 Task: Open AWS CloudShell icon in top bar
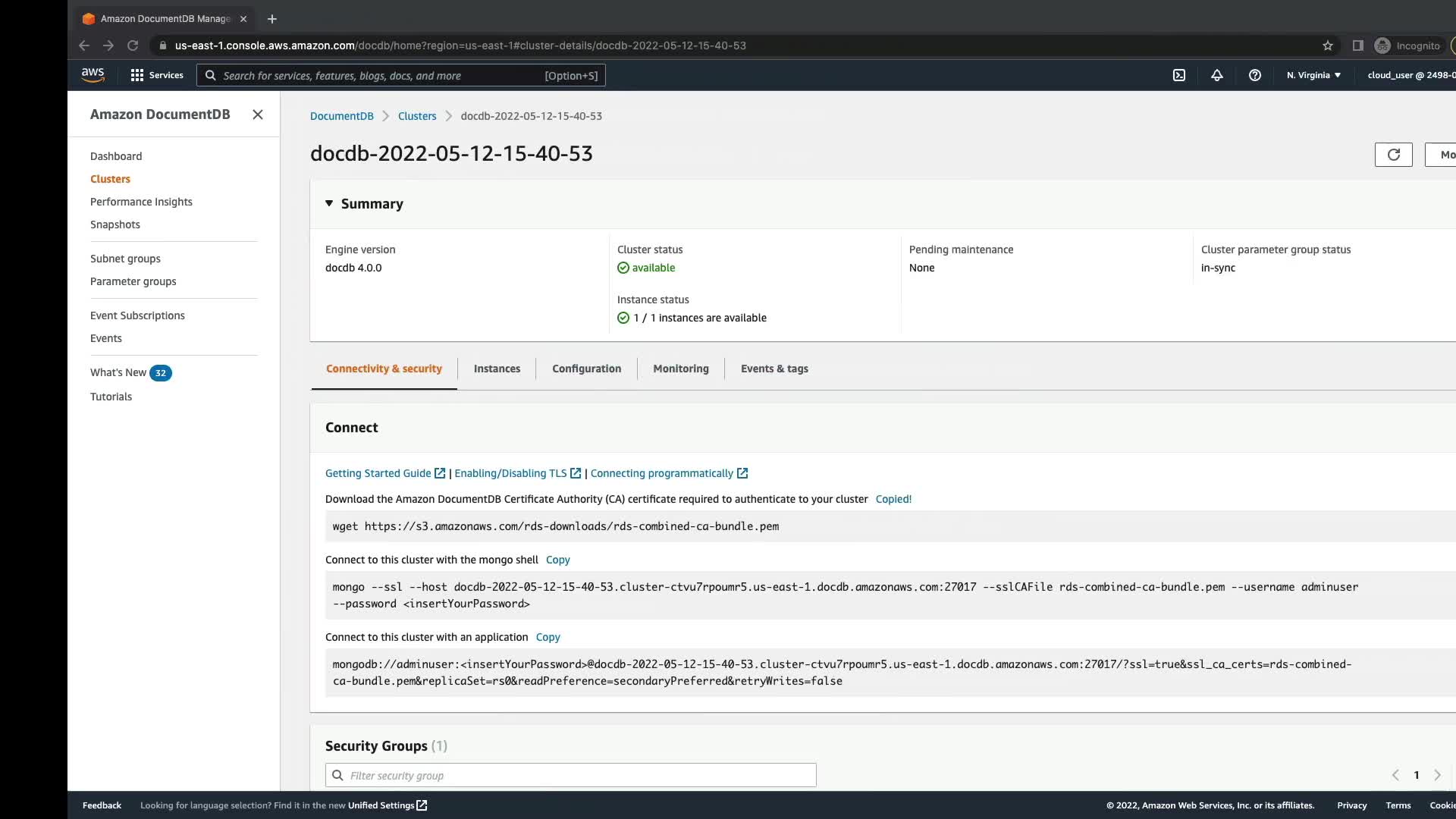click(1179, 75)
